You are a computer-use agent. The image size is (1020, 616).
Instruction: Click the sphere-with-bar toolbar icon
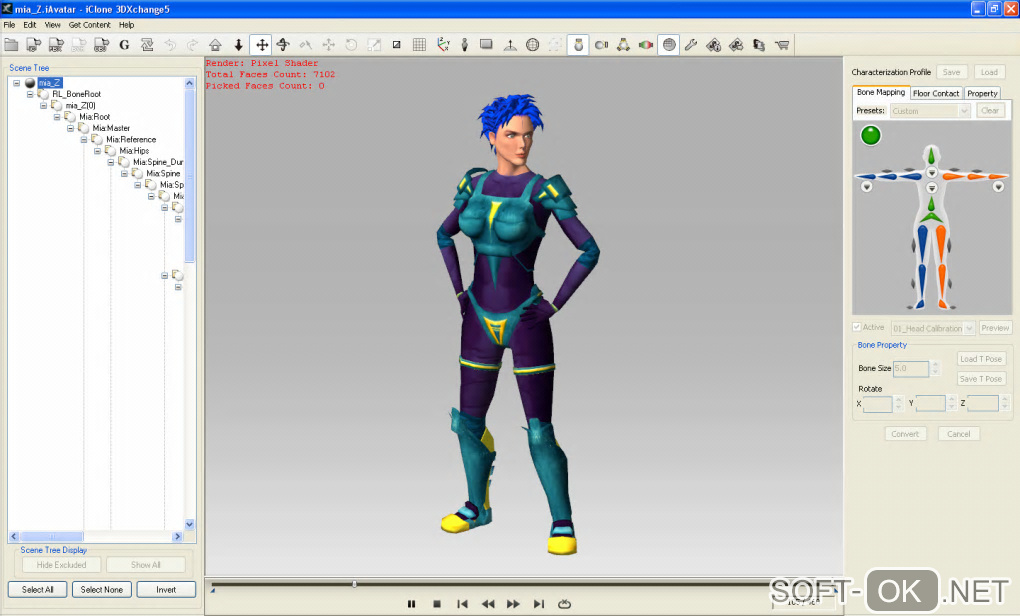(601, 45)
